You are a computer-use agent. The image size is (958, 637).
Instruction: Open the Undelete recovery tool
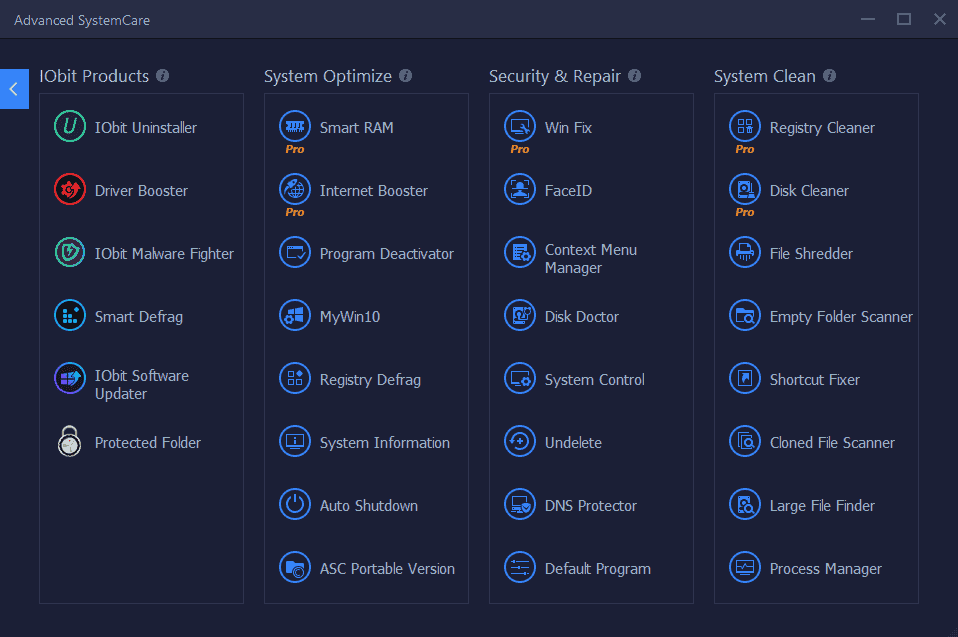pos(572,442)
